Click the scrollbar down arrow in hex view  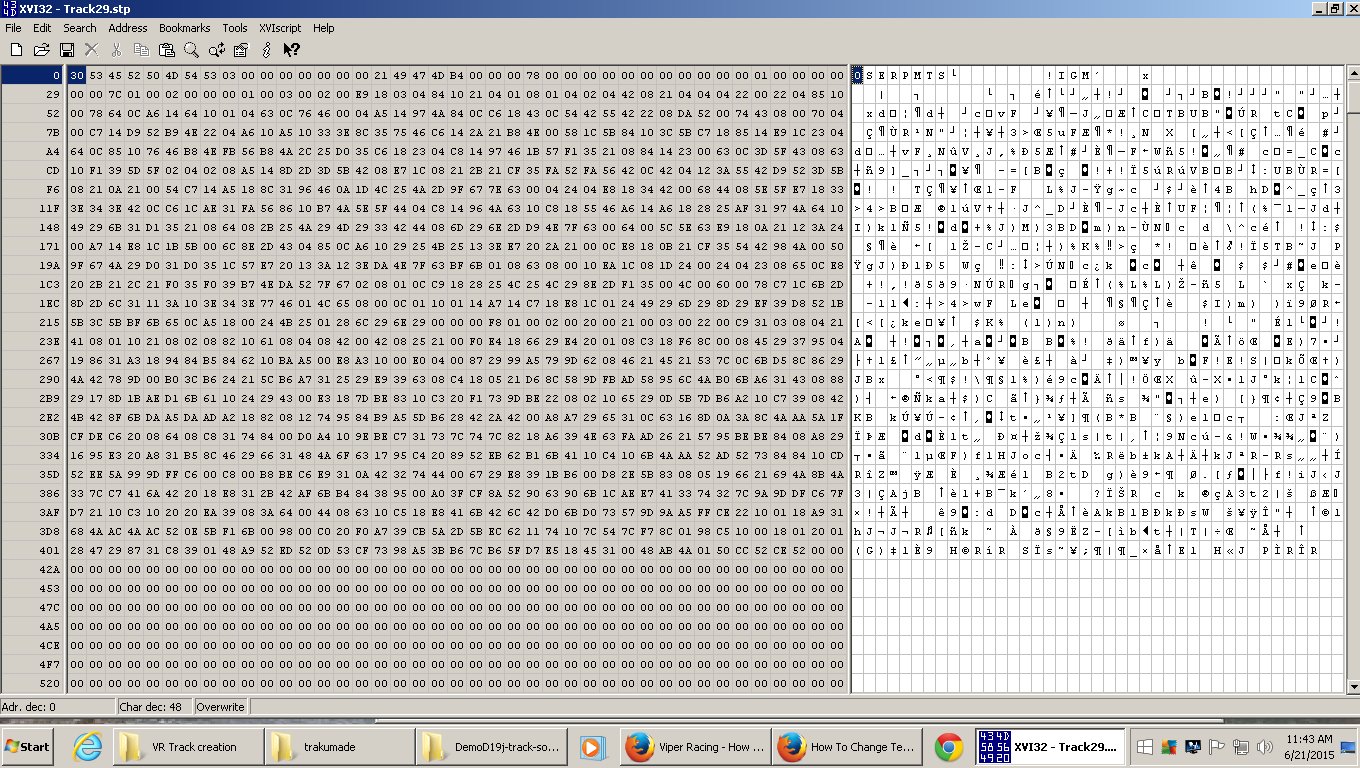[1352, 686]
